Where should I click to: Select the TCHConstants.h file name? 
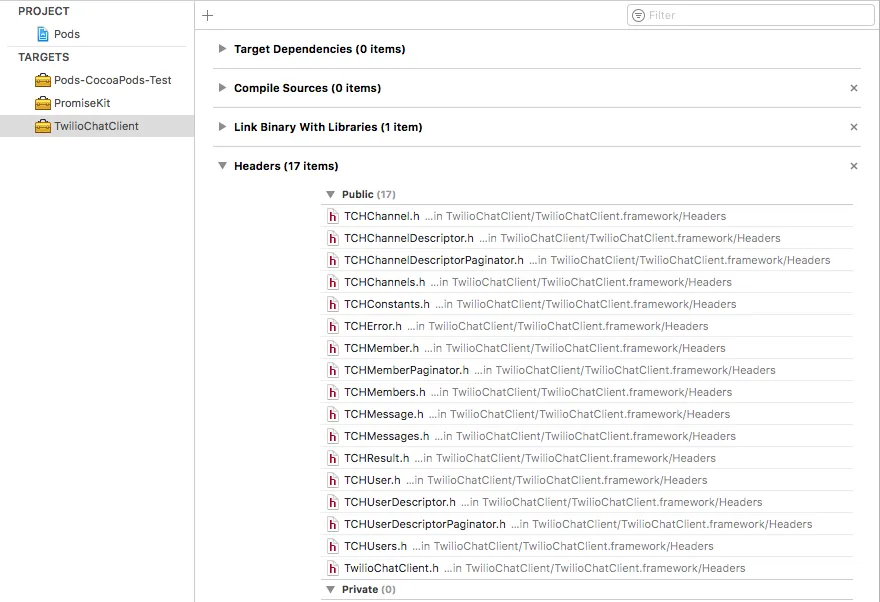(387, 304)
